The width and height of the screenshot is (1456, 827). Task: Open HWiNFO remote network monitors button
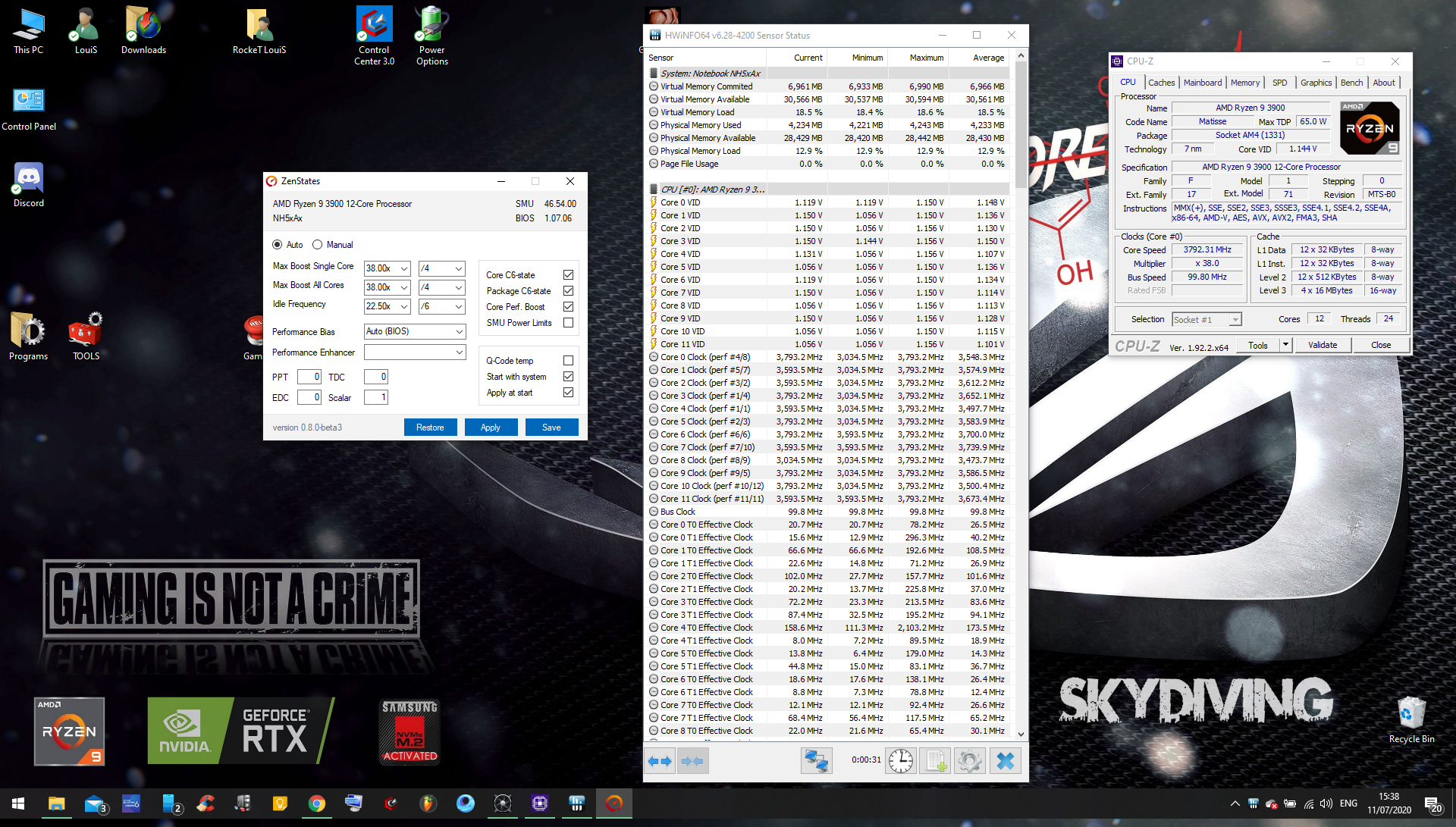[x=817, y=761]
